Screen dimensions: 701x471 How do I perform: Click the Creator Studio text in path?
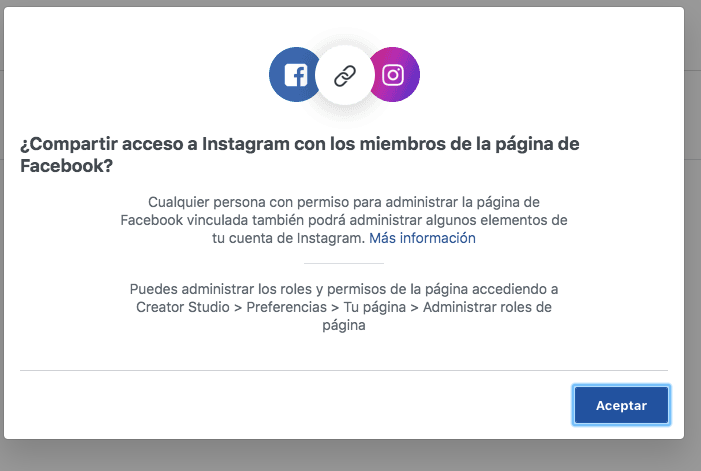[x=183, y=307]
